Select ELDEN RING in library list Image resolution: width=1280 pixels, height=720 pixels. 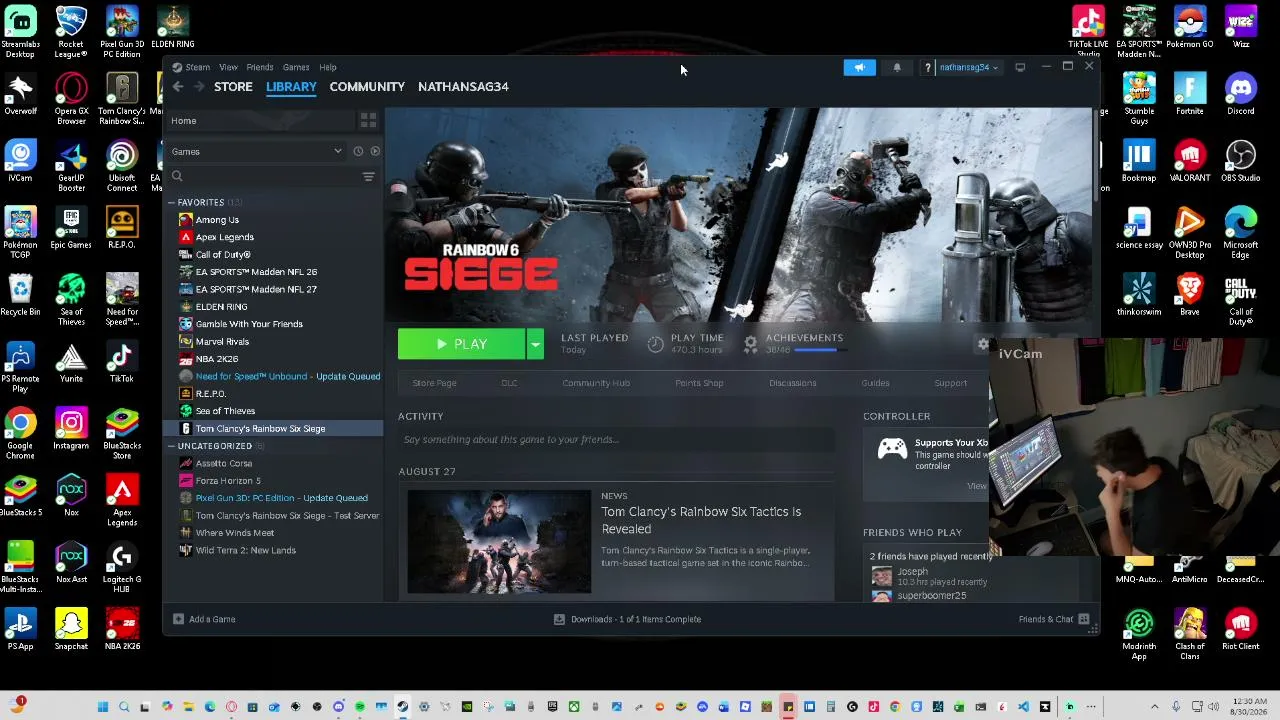click(221, 307)
